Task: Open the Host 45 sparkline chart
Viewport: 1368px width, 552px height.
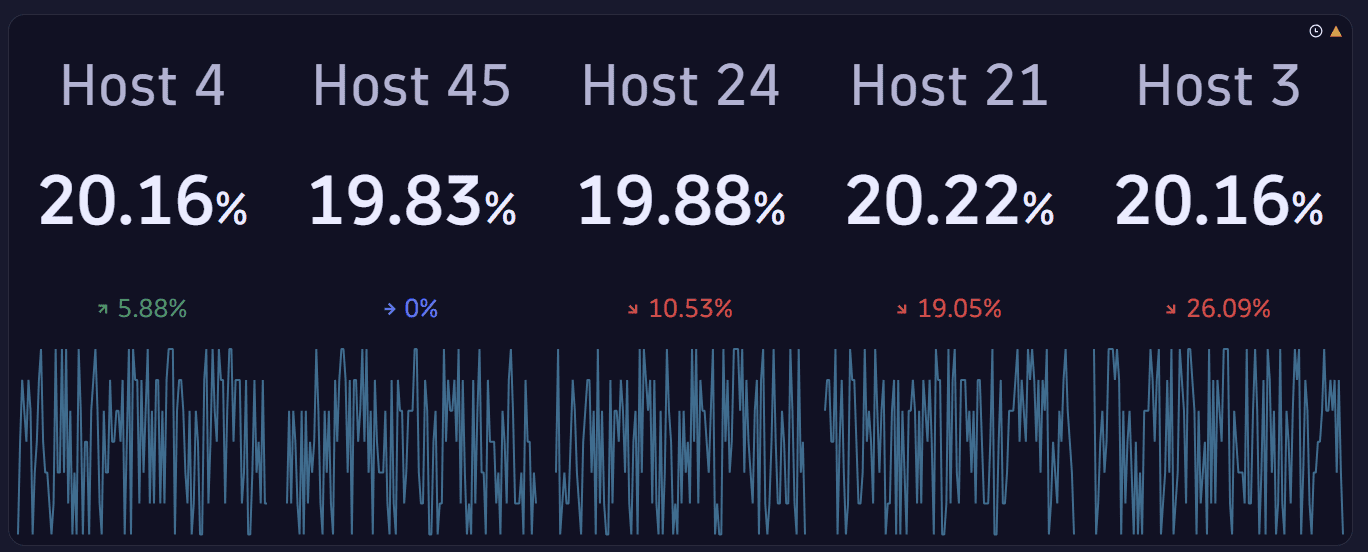Action: click(412, 441)
